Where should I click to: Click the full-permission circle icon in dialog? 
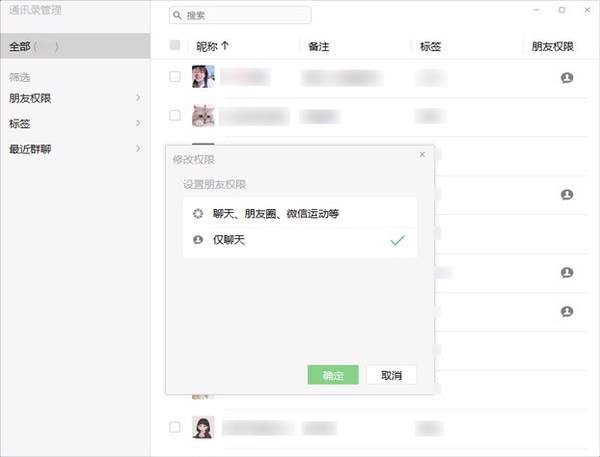pyautogui.click(x=198, y=214)
